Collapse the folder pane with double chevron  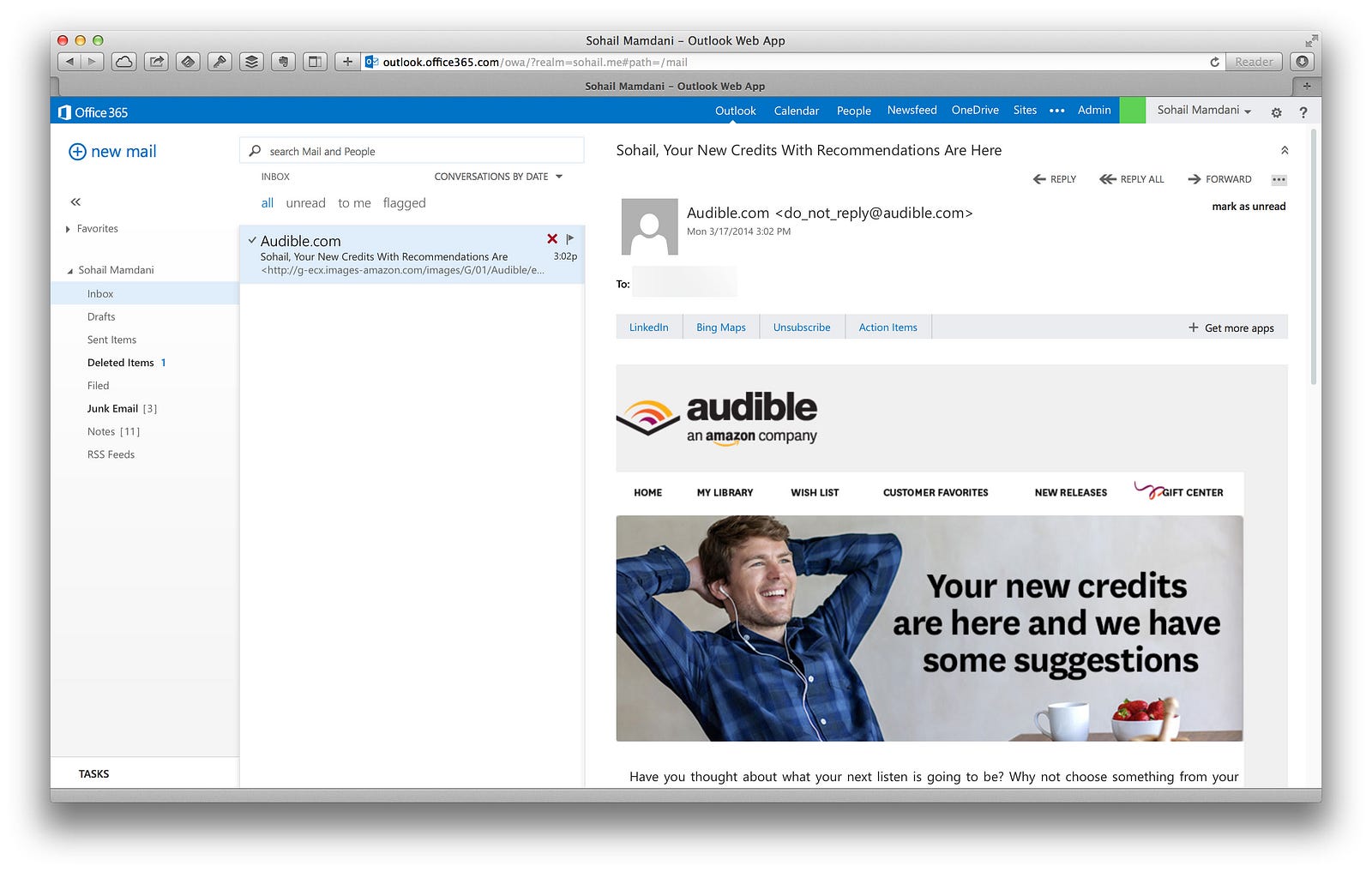[x=75, y=202]
